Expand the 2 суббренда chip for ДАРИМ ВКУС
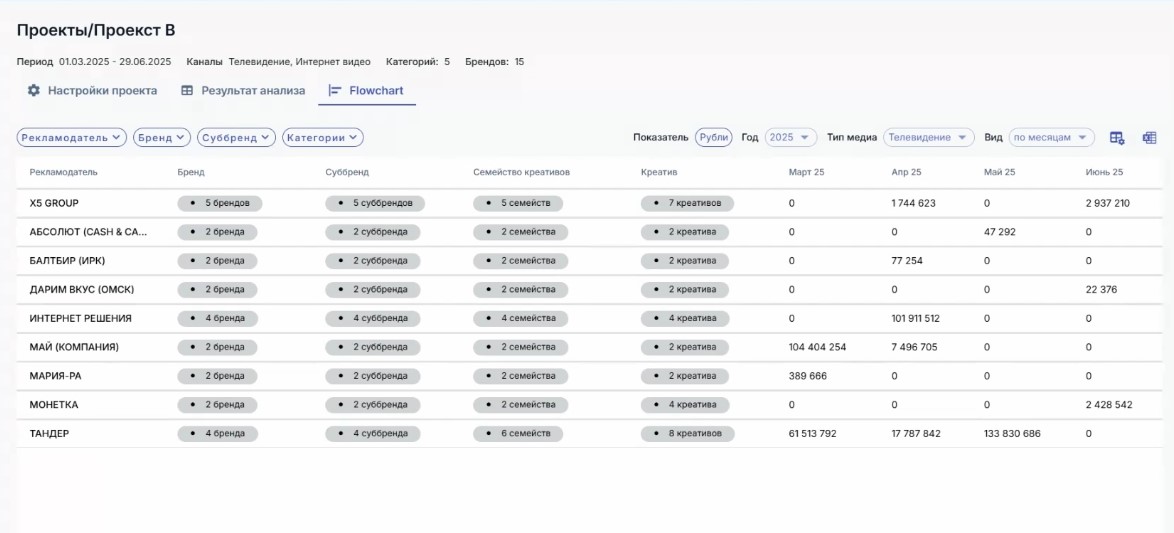1174x533 pixels. [x=372, y=290]
